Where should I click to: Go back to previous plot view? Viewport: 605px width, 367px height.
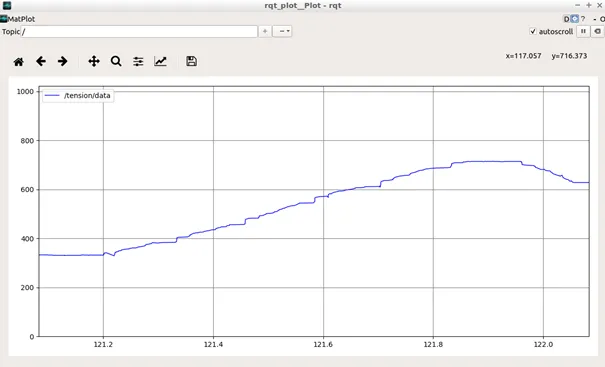41,61
